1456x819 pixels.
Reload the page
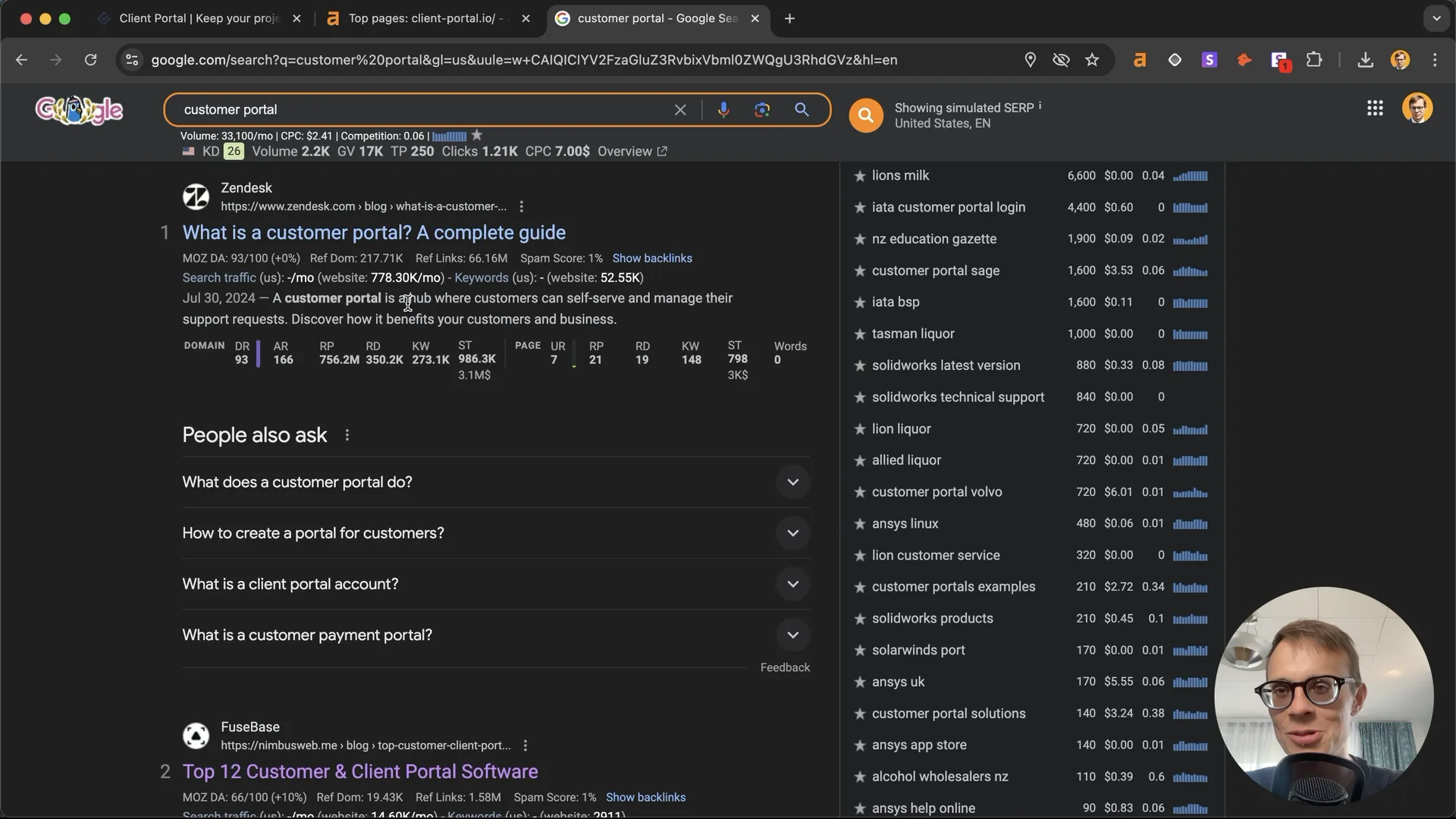(90, 60)
